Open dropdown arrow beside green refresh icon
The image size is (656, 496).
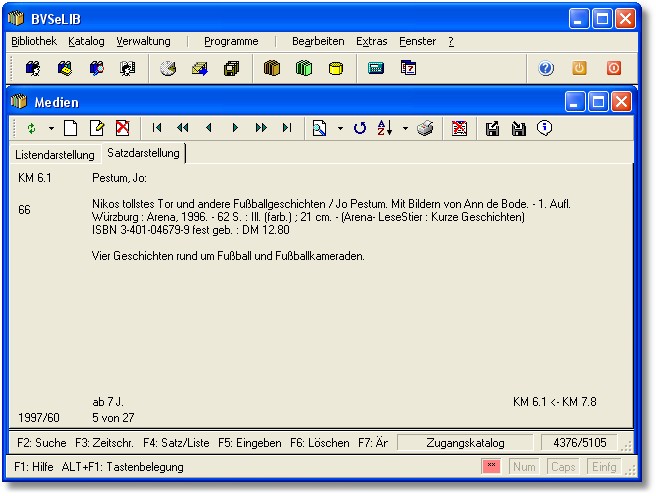coord(51,128)
